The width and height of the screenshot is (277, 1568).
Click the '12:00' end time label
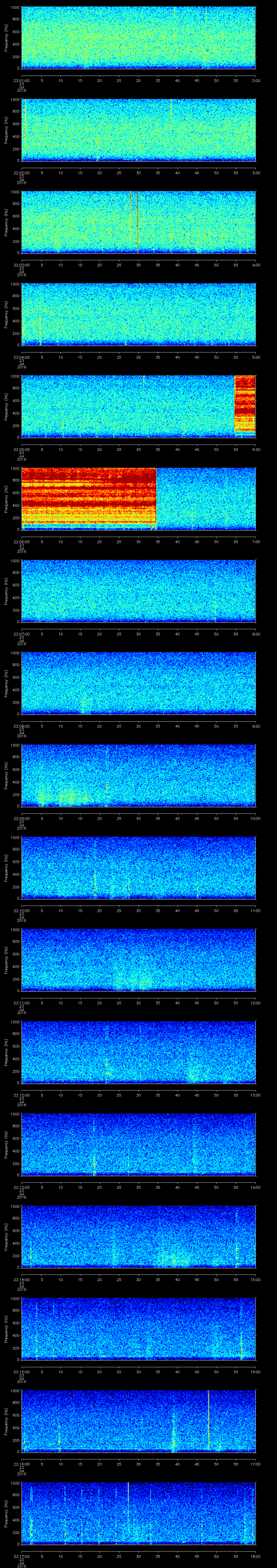click(x=255, y=1003)
